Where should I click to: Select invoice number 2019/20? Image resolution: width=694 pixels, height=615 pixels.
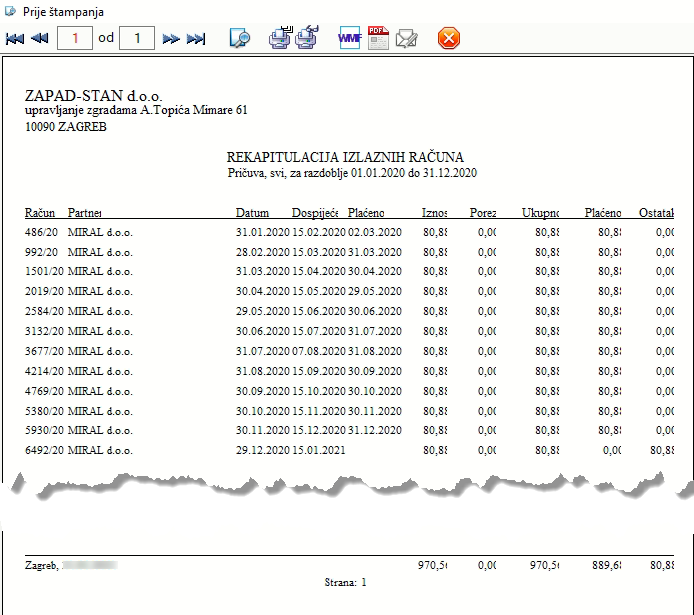(x=44, y=291)
